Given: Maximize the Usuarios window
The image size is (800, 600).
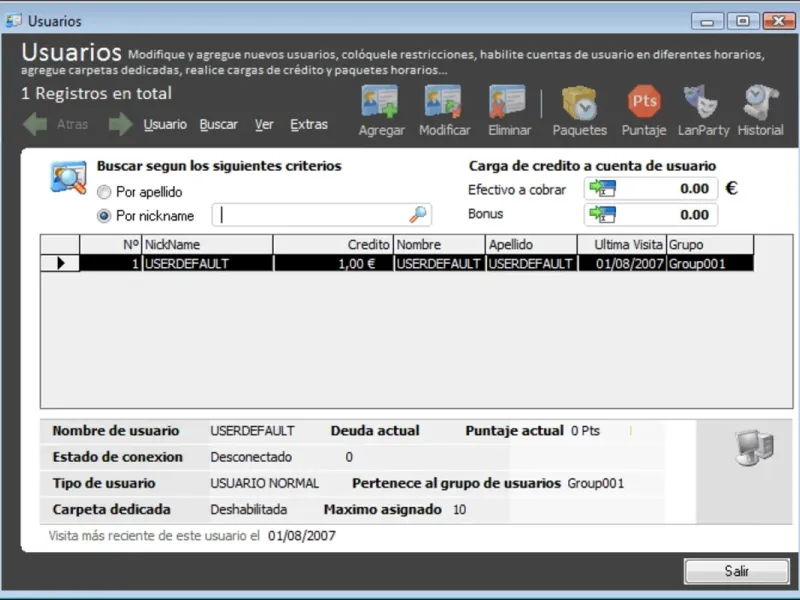Looking at the screenshot, I should pyautogui.click(x=743, y=21).
